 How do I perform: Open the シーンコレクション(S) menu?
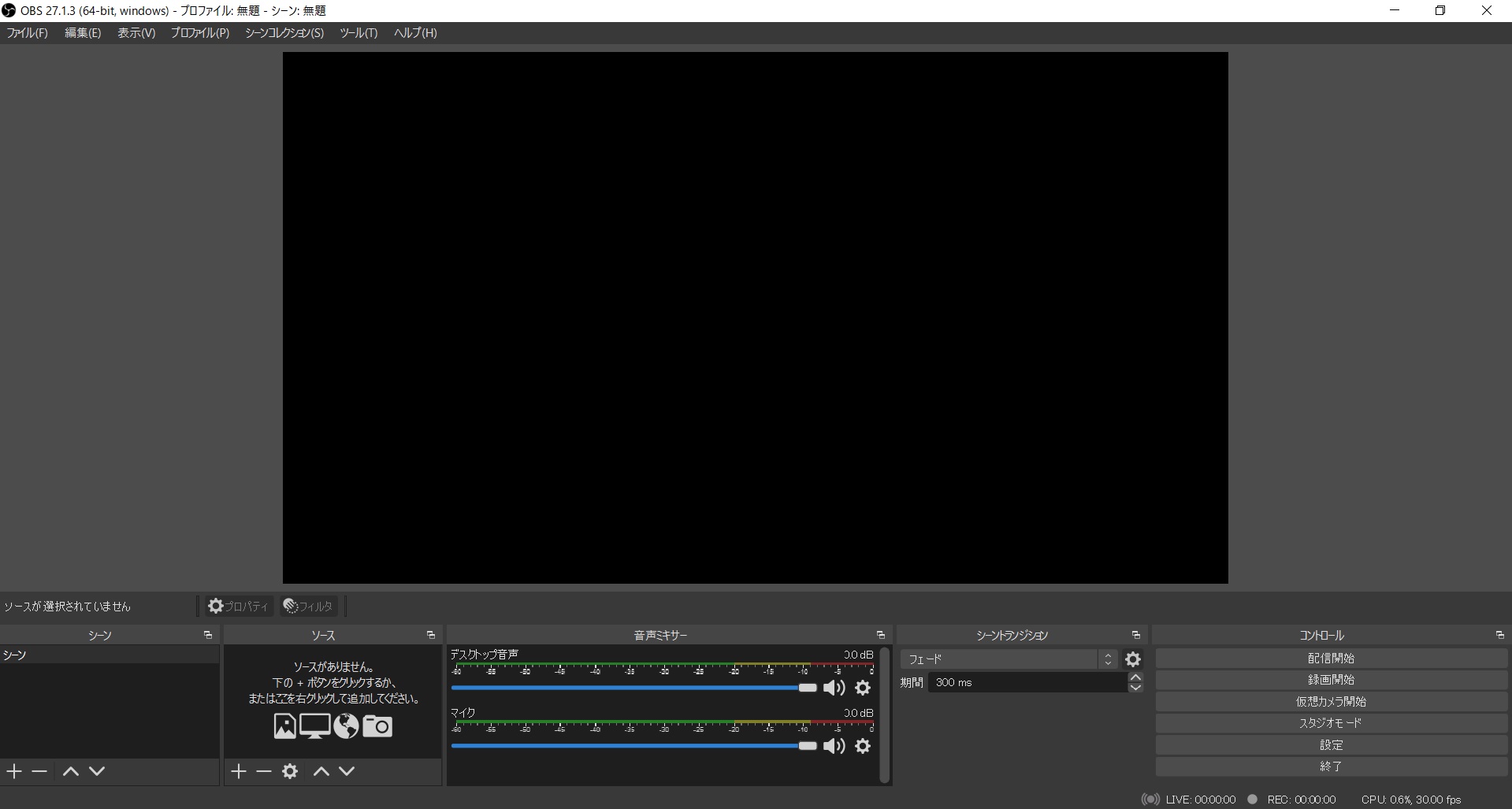(x=284, y=33)
